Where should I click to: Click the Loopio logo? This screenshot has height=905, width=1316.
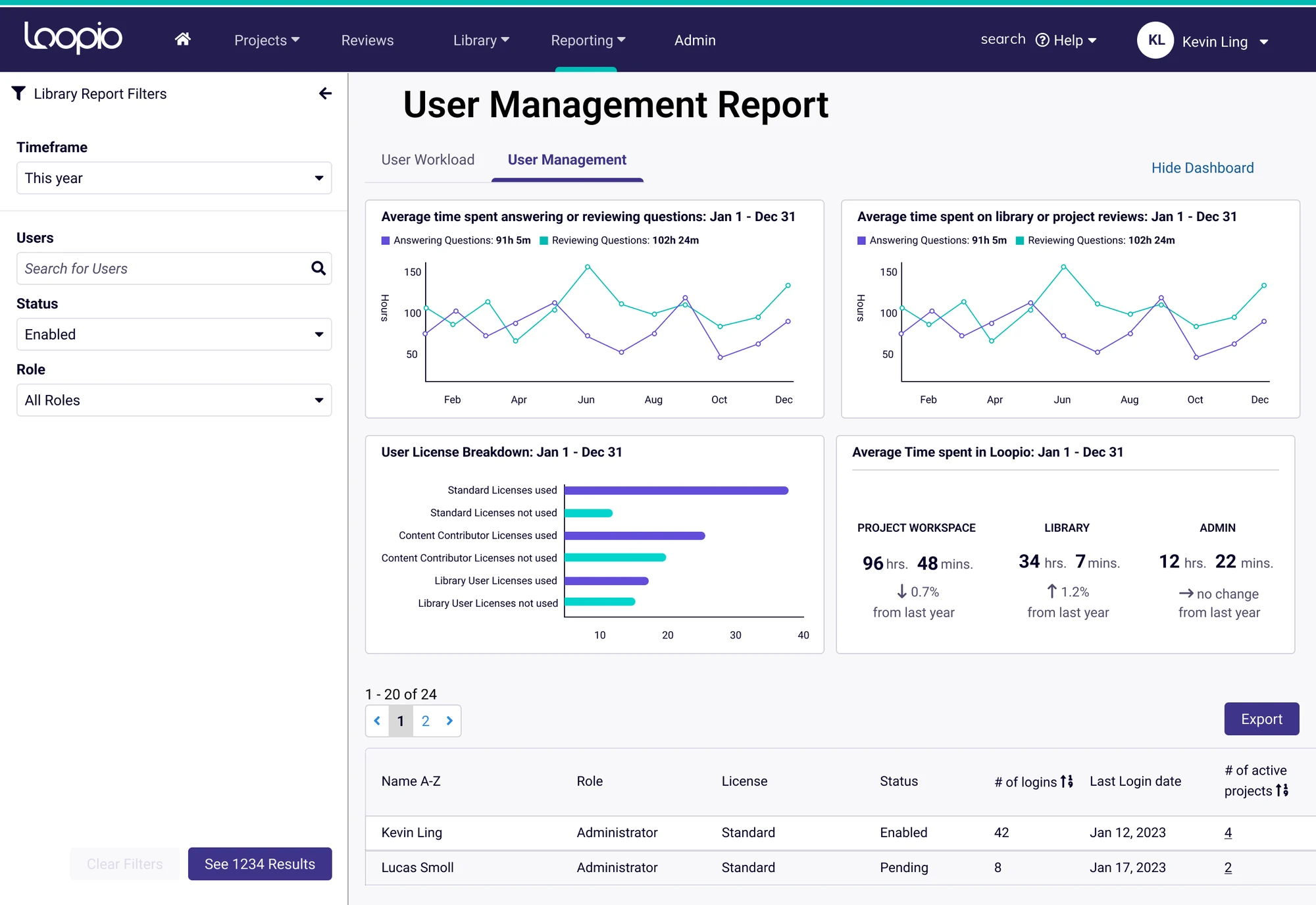[73, 38]
